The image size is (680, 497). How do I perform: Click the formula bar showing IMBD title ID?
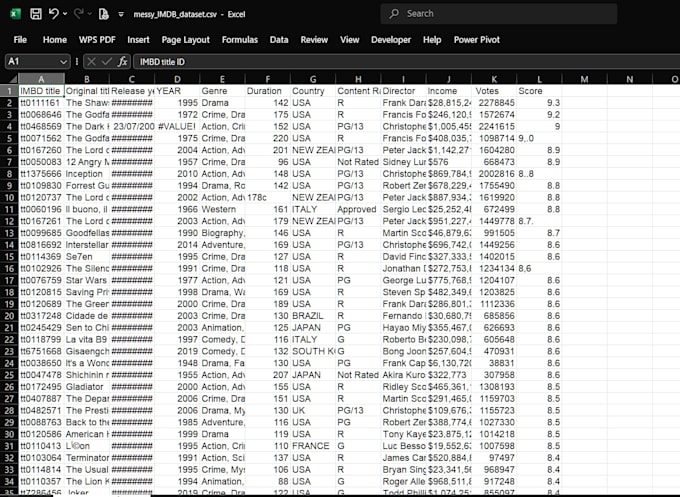(407, 62)
